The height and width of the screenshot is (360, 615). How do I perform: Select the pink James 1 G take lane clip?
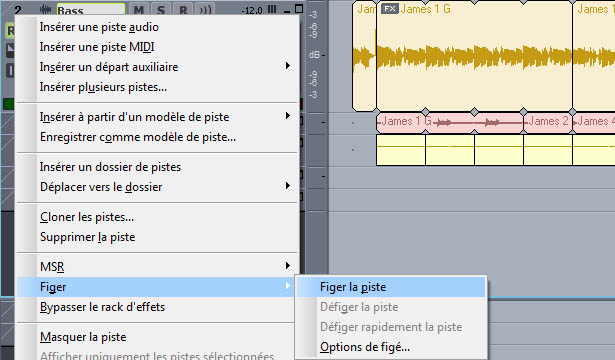449,122
